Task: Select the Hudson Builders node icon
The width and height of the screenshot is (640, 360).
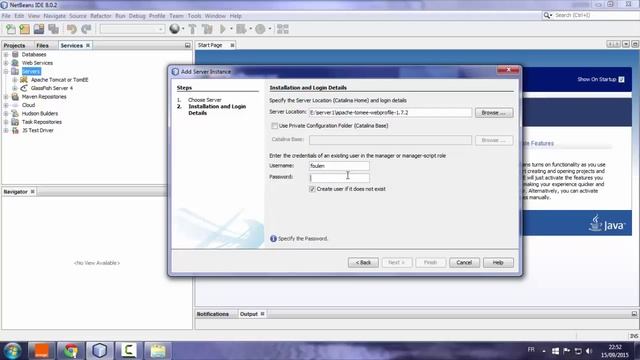Action: point(15,113)
